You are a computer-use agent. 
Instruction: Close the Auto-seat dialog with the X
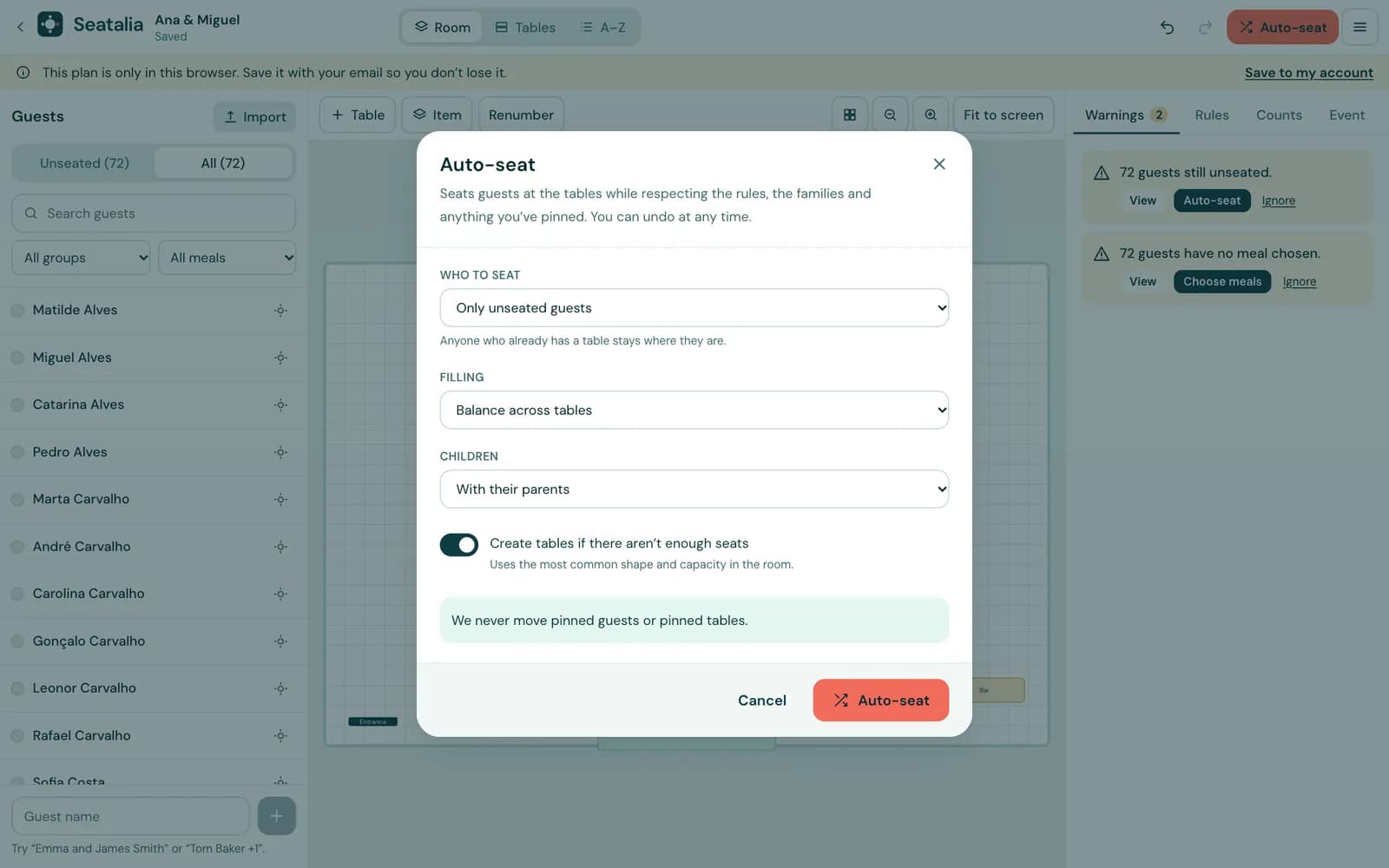point(939,164)
